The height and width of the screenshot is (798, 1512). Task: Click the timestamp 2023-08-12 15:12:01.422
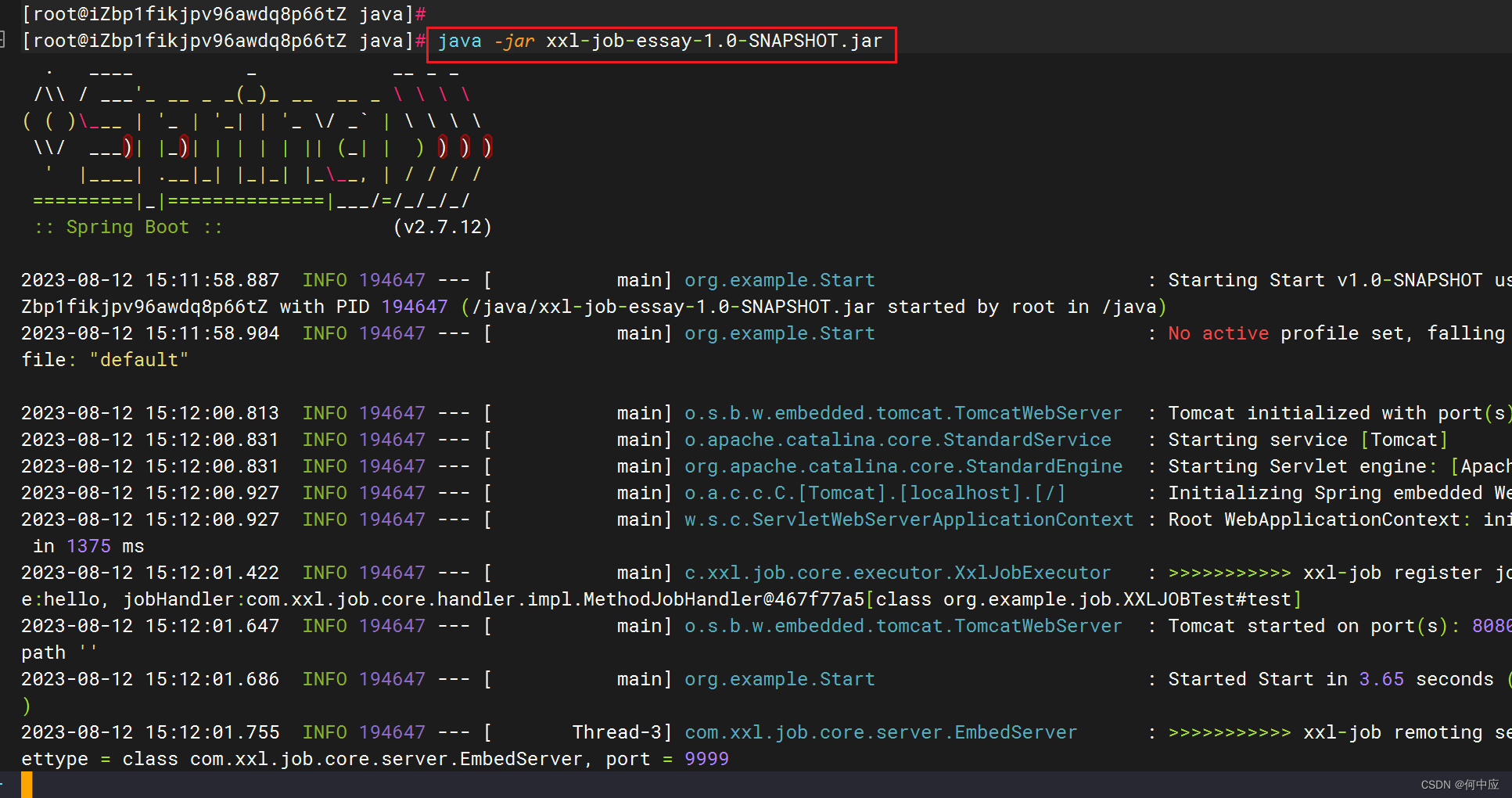(x=150, y=573)
